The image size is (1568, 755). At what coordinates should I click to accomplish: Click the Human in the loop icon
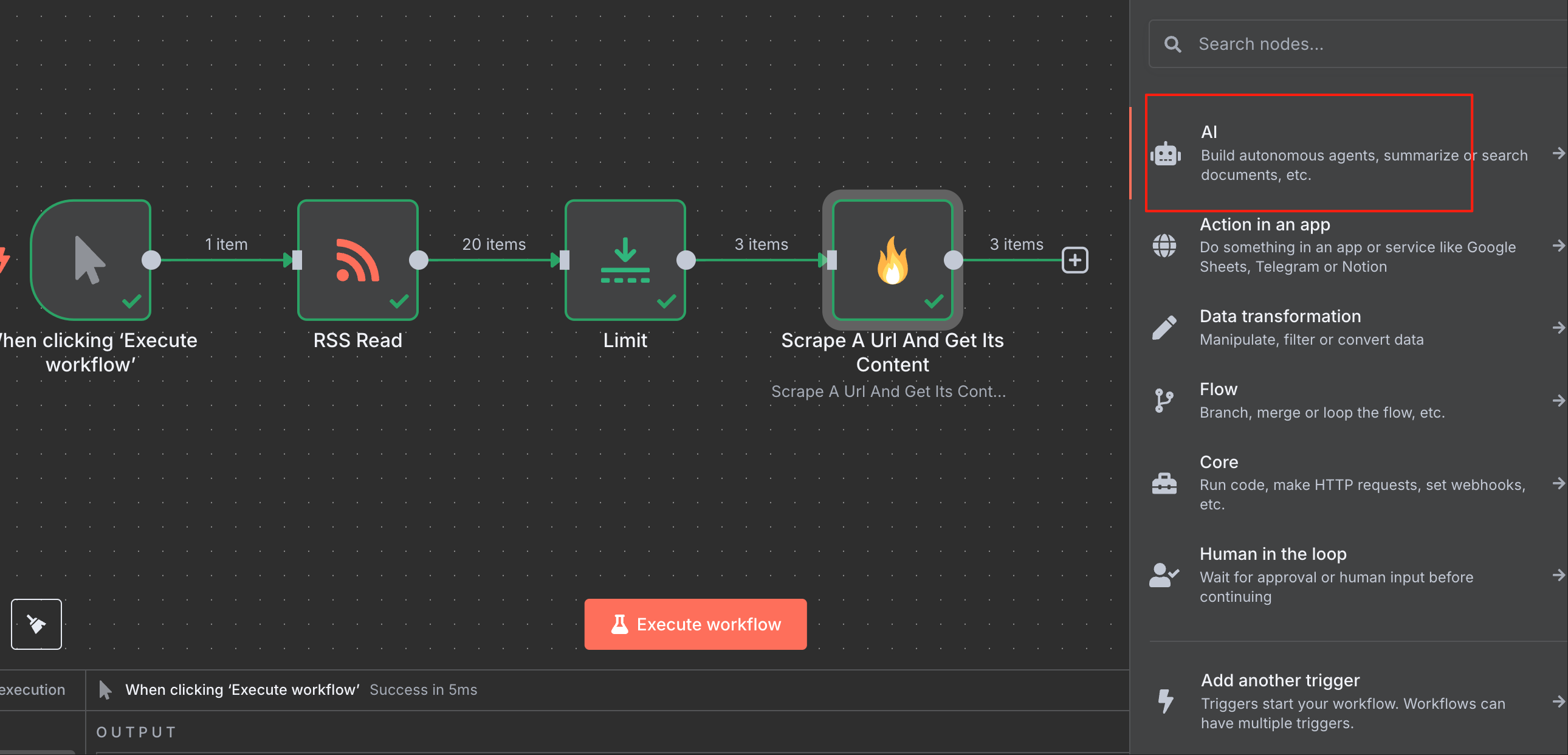(x=1164, y=575)
